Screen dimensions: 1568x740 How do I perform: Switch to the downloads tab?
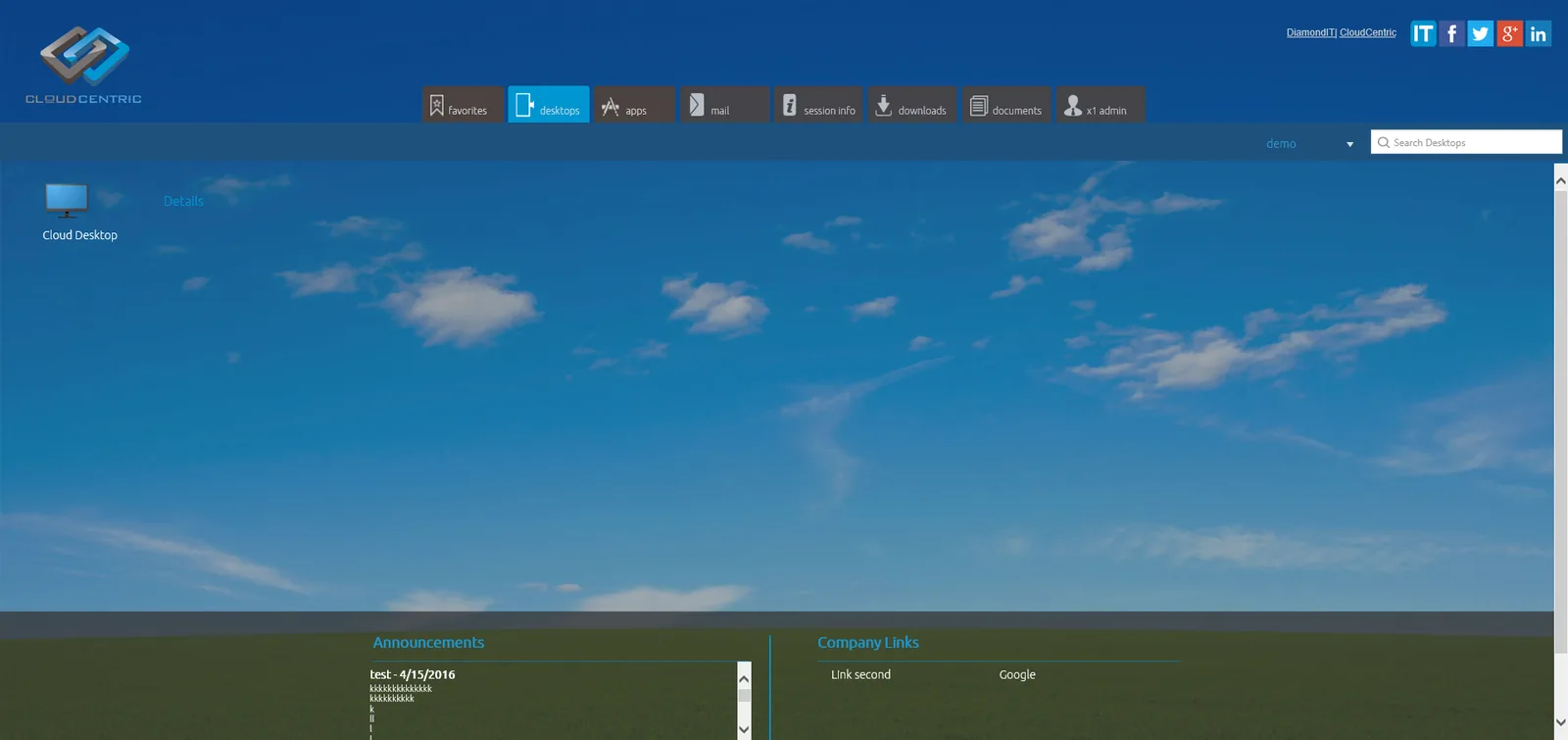point(912,105)
